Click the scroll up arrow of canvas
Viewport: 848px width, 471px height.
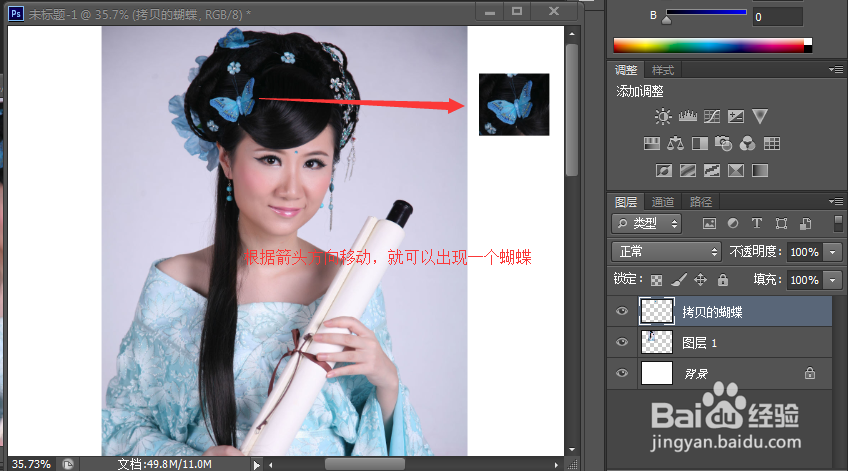click(x=572, y=34)
